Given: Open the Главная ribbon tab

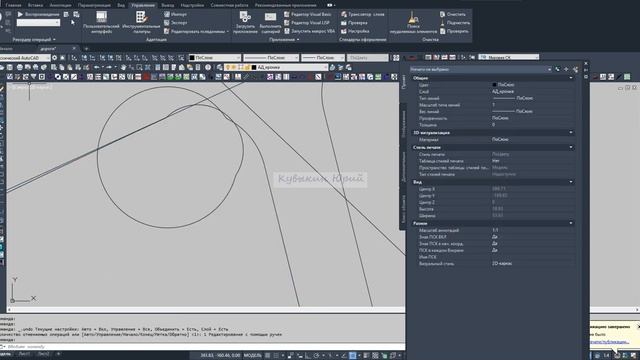Looking at the screenshot, I should [13, 5].
